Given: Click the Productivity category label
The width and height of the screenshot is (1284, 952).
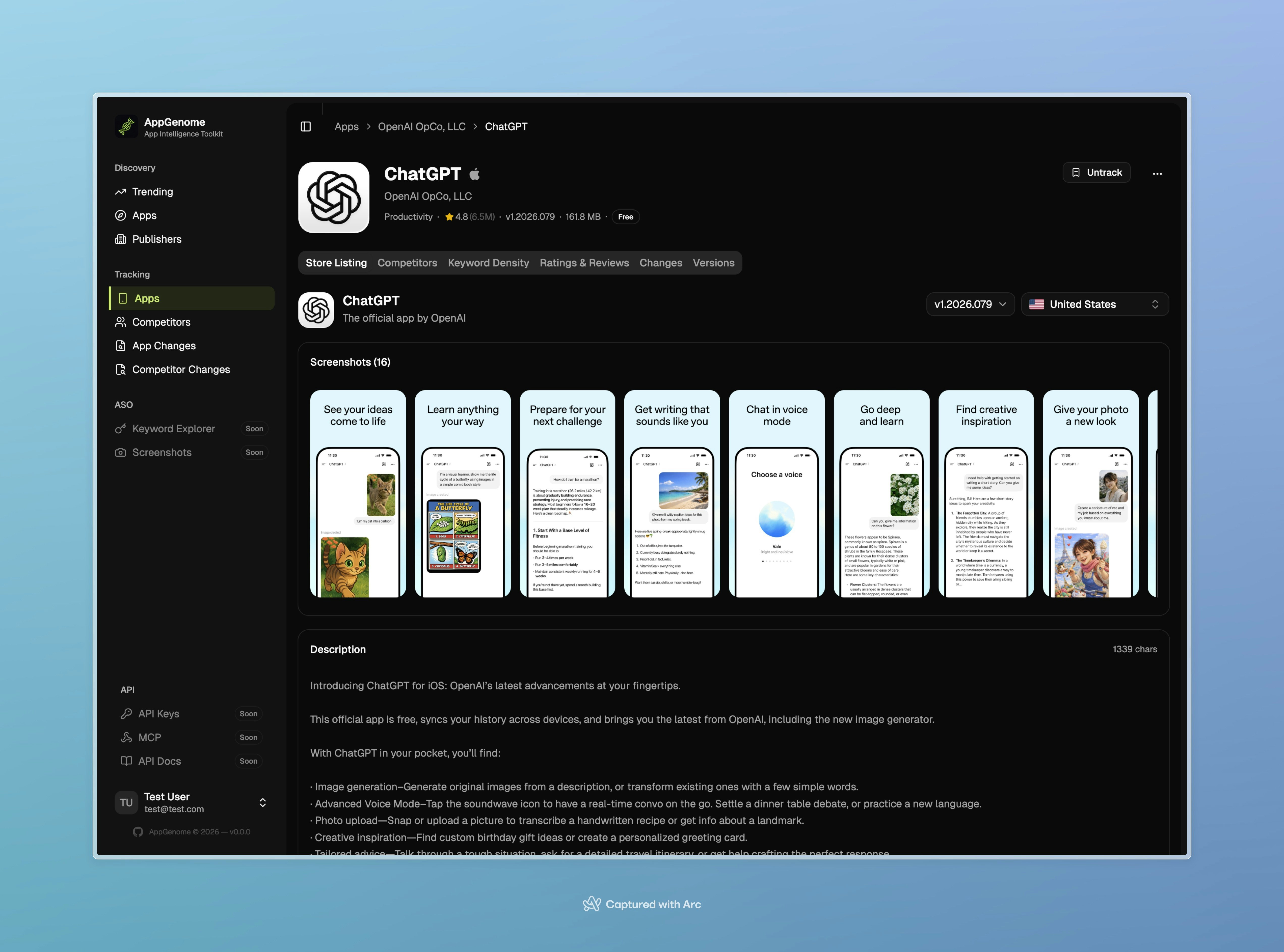Looking at the screenshot, I should click(408, 217).
